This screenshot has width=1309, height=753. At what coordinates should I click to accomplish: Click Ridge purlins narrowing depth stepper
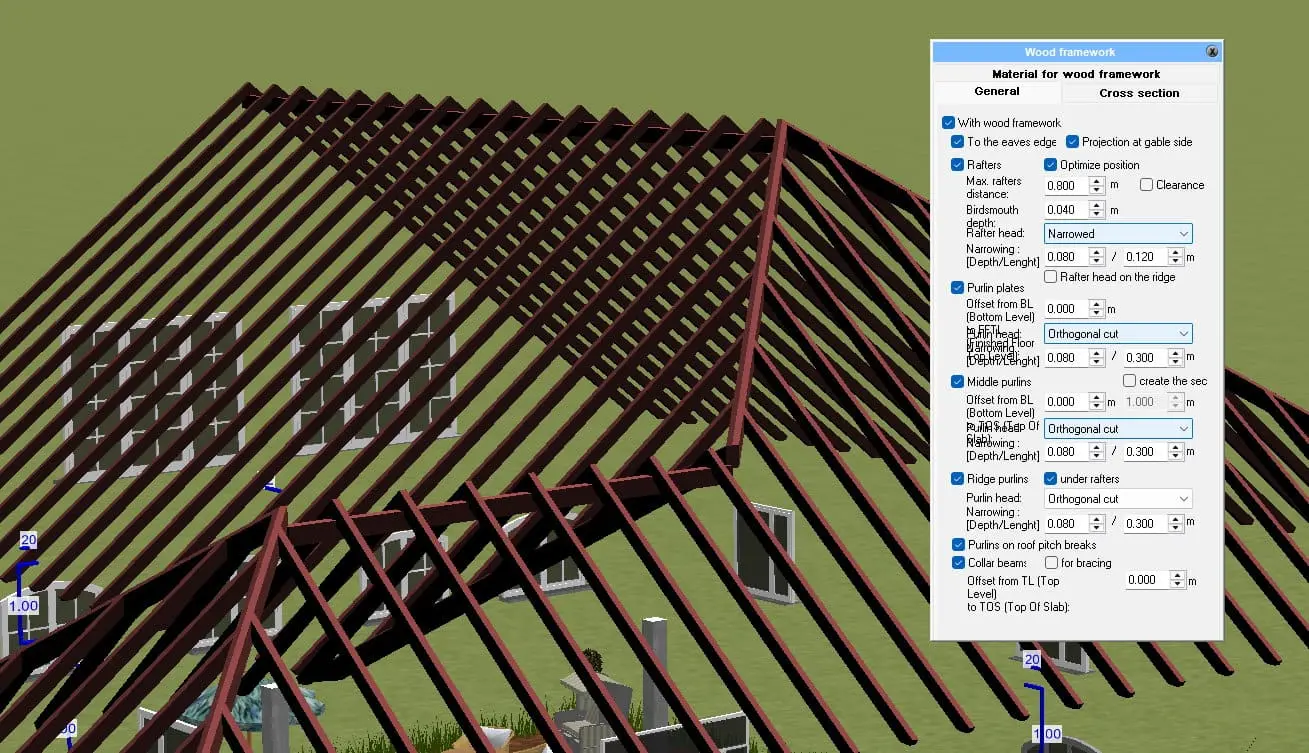1097,523
